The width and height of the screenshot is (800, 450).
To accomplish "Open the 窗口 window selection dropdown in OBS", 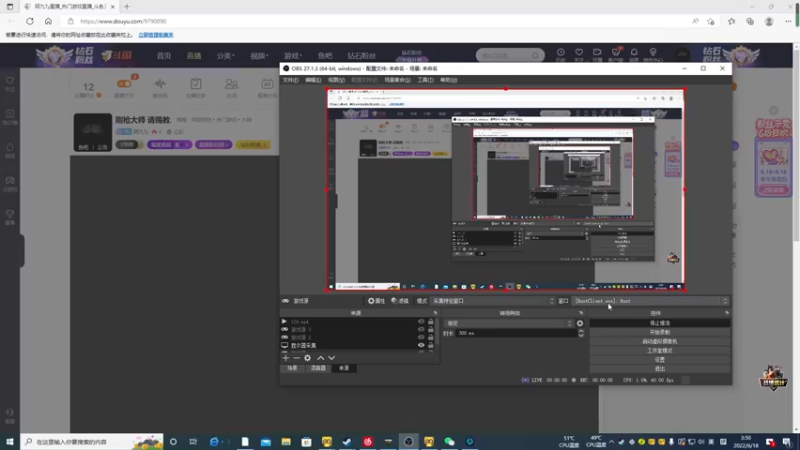I will 651,301.
